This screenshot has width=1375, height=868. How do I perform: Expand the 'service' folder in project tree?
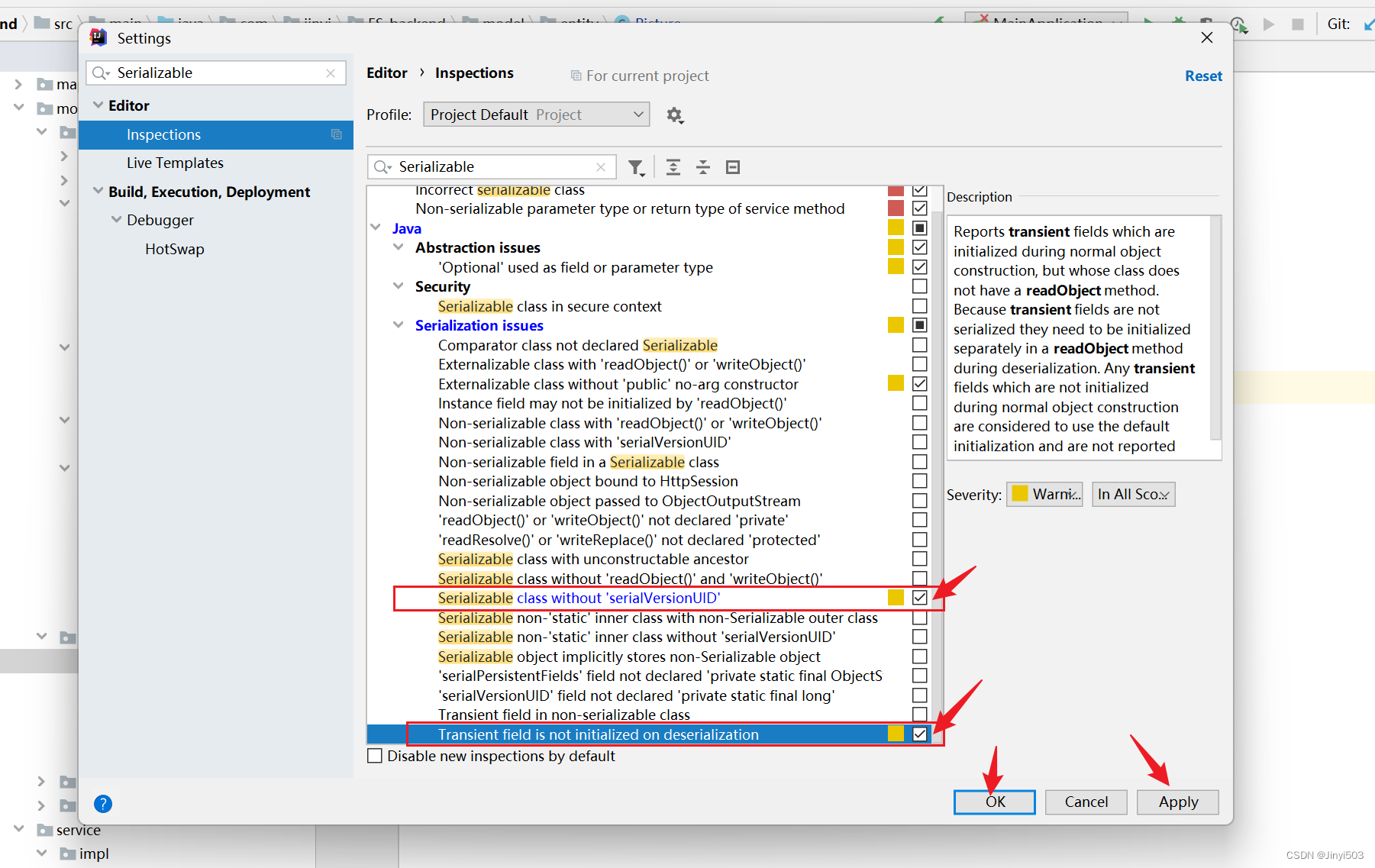(x=19, y=829)
